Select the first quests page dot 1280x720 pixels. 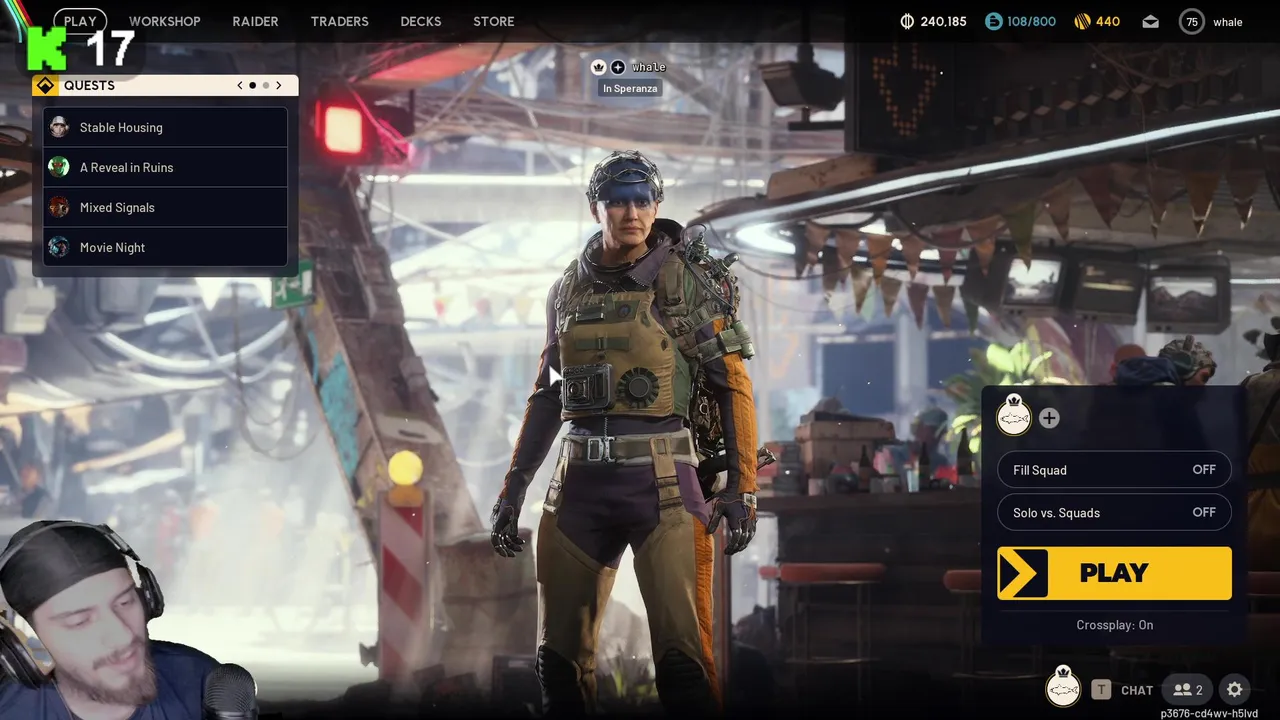pyautogui.click(x=253, y=85)
